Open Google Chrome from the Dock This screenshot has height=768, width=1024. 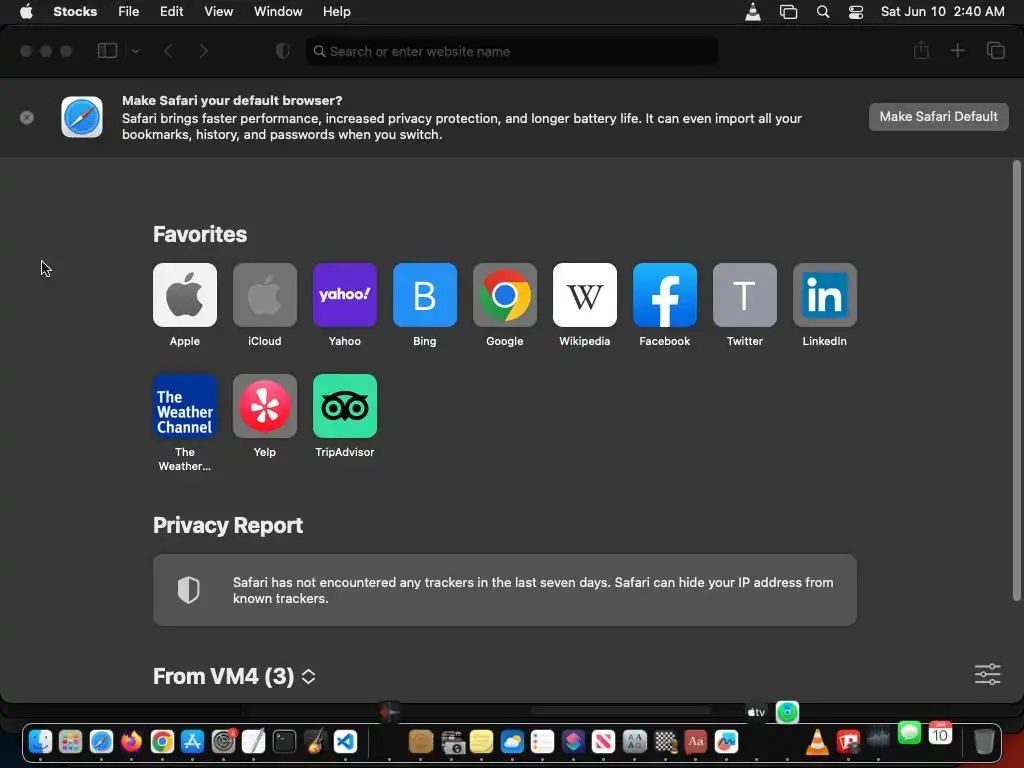[162, 742]
